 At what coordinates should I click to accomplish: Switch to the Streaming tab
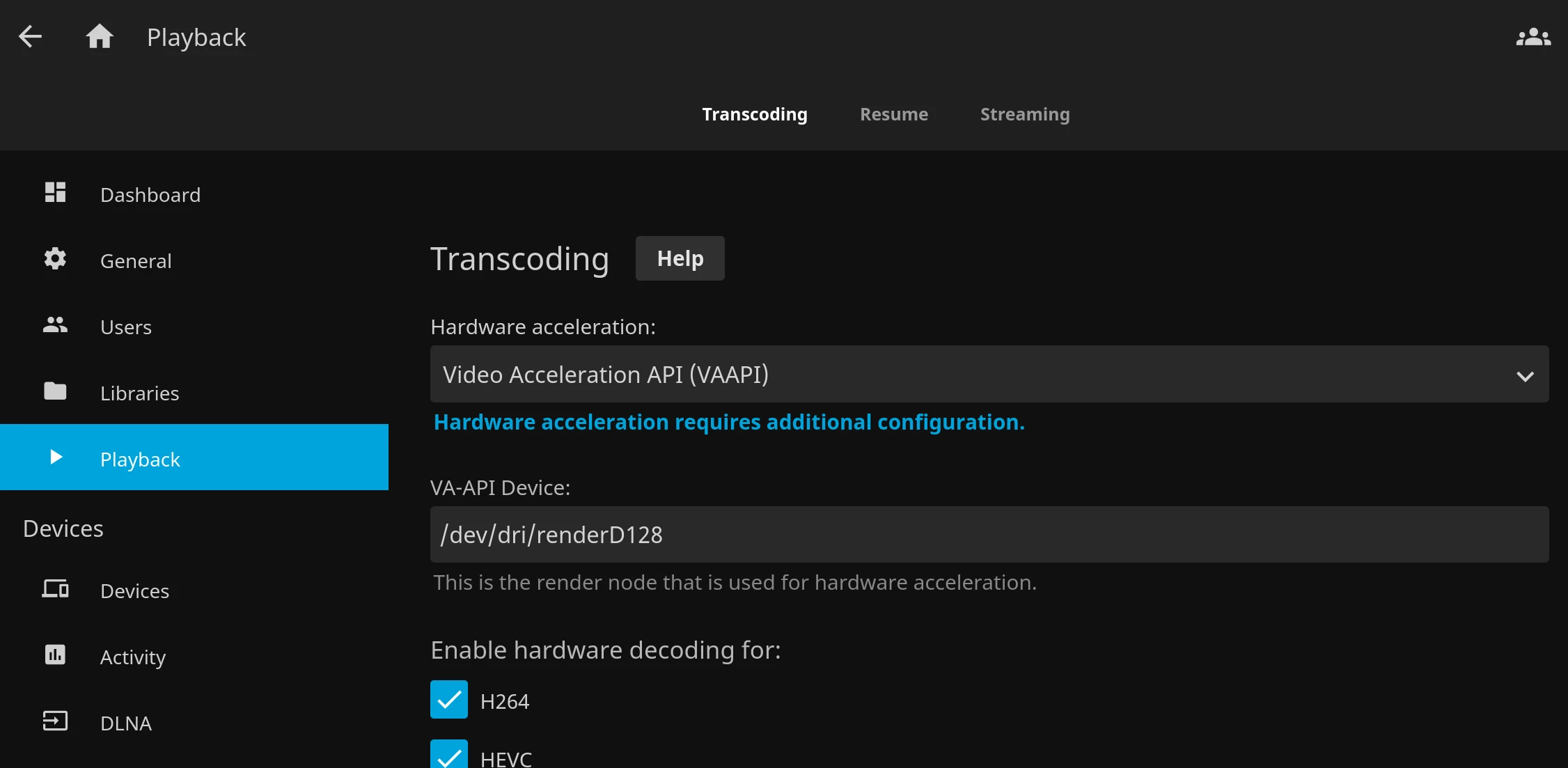pyautogui.click(x=1025, y=113)
